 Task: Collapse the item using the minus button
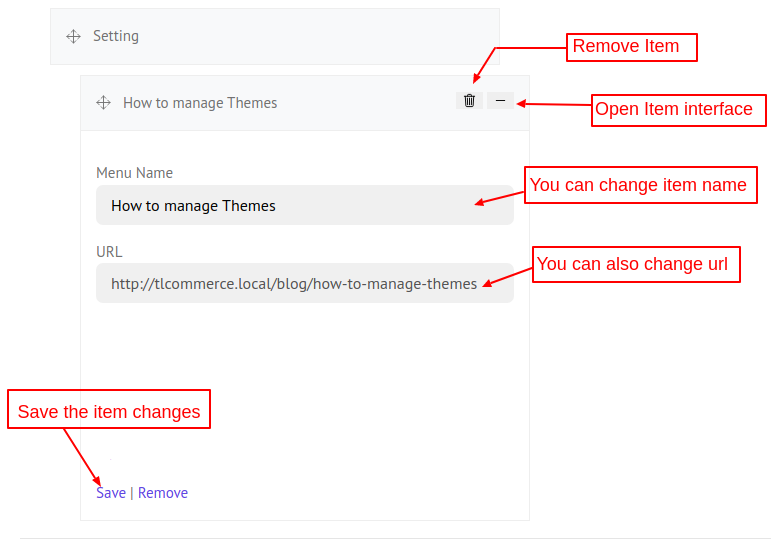point(500,100)
